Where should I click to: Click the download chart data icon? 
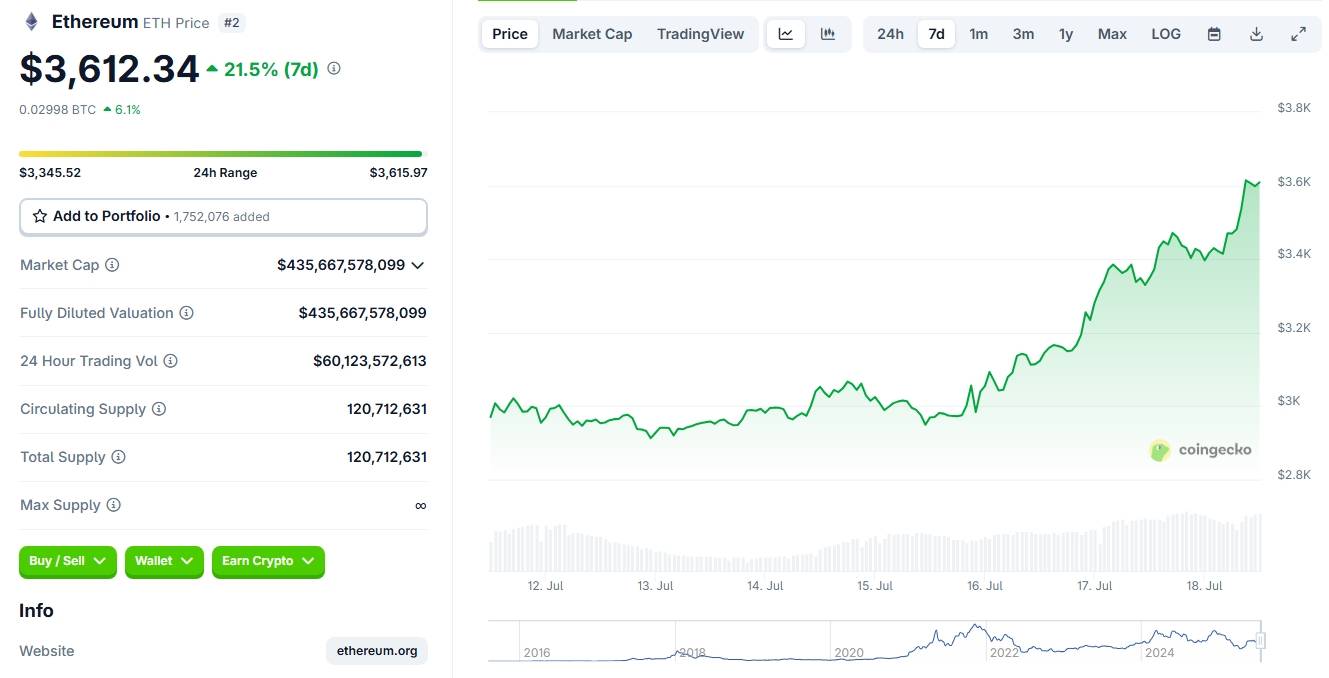point(1257,34)
